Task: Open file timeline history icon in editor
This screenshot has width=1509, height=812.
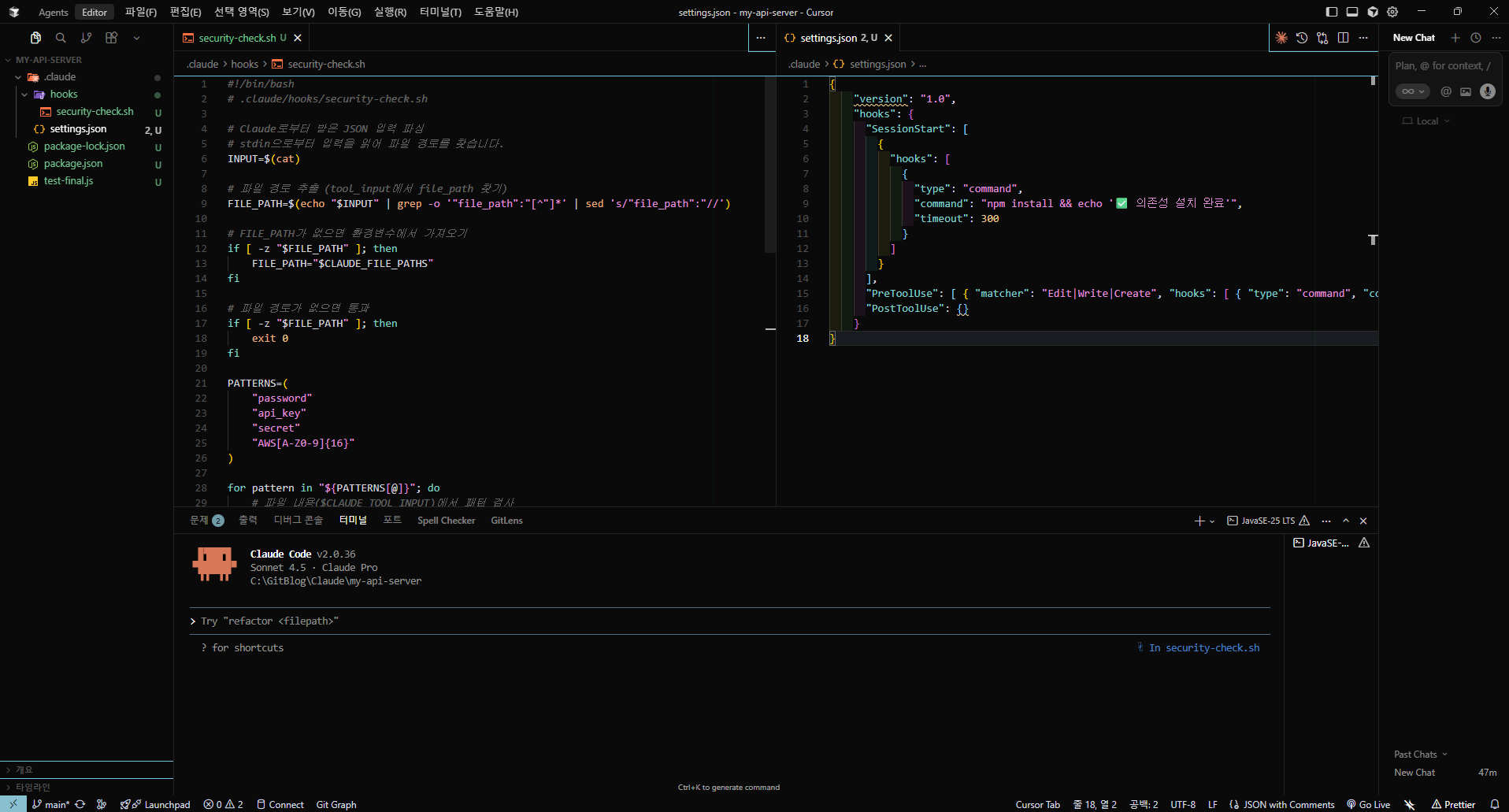Action: 1302,38
